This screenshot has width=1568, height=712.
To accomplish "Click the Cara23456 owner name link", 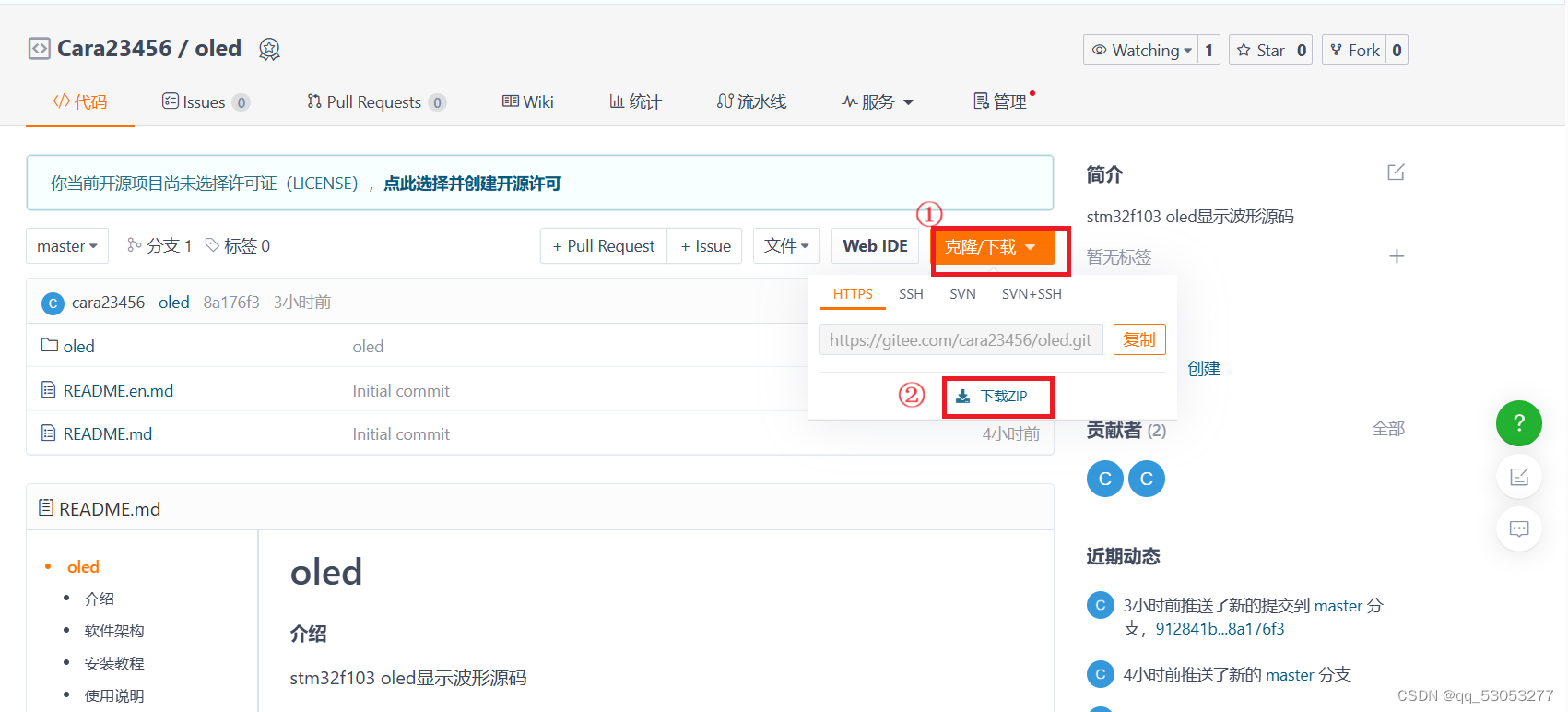I will [114, 49].
